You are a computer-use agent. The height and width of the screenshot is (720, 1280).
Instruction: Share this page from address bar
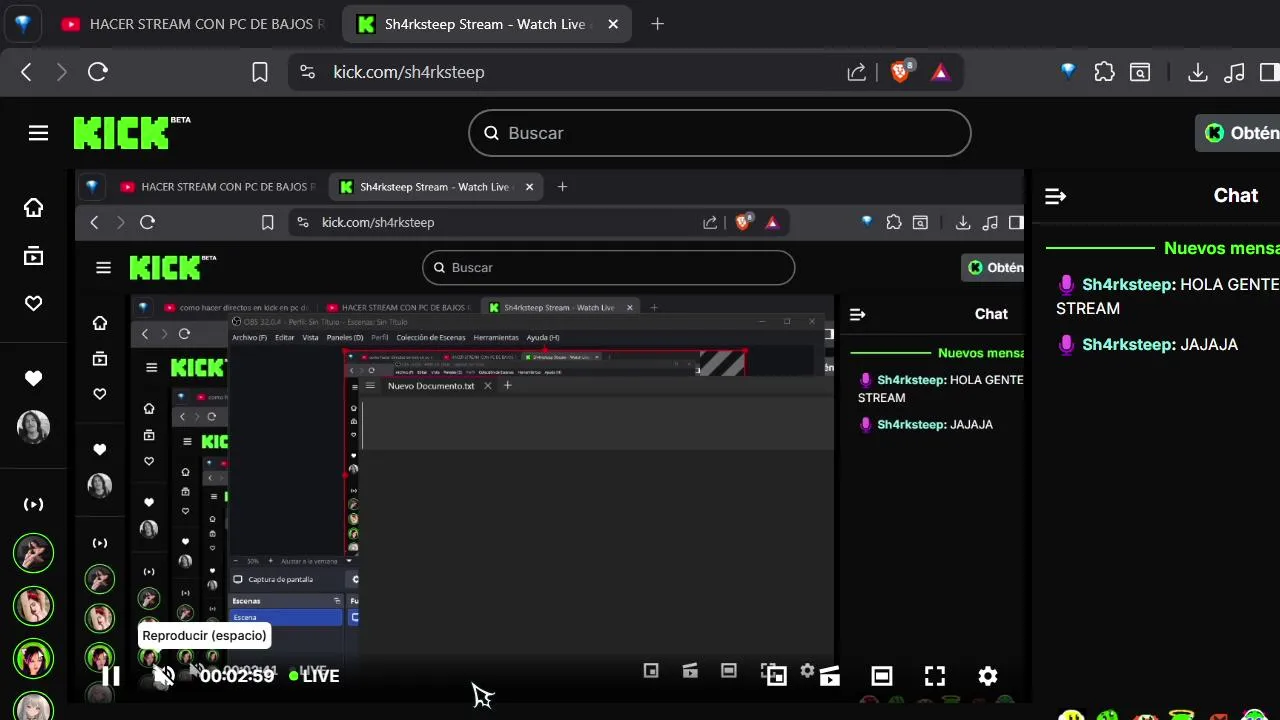pos(857,72)
